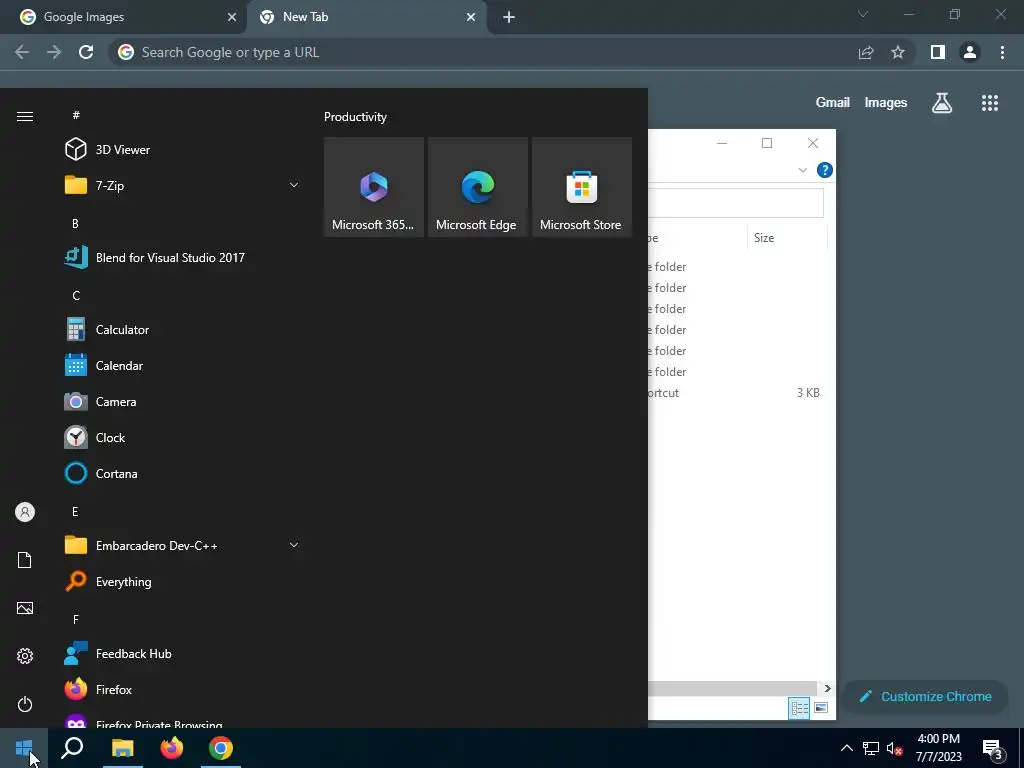
Task: Launch Blend for Visual Studio 2017
Action: tap(183, 257)
